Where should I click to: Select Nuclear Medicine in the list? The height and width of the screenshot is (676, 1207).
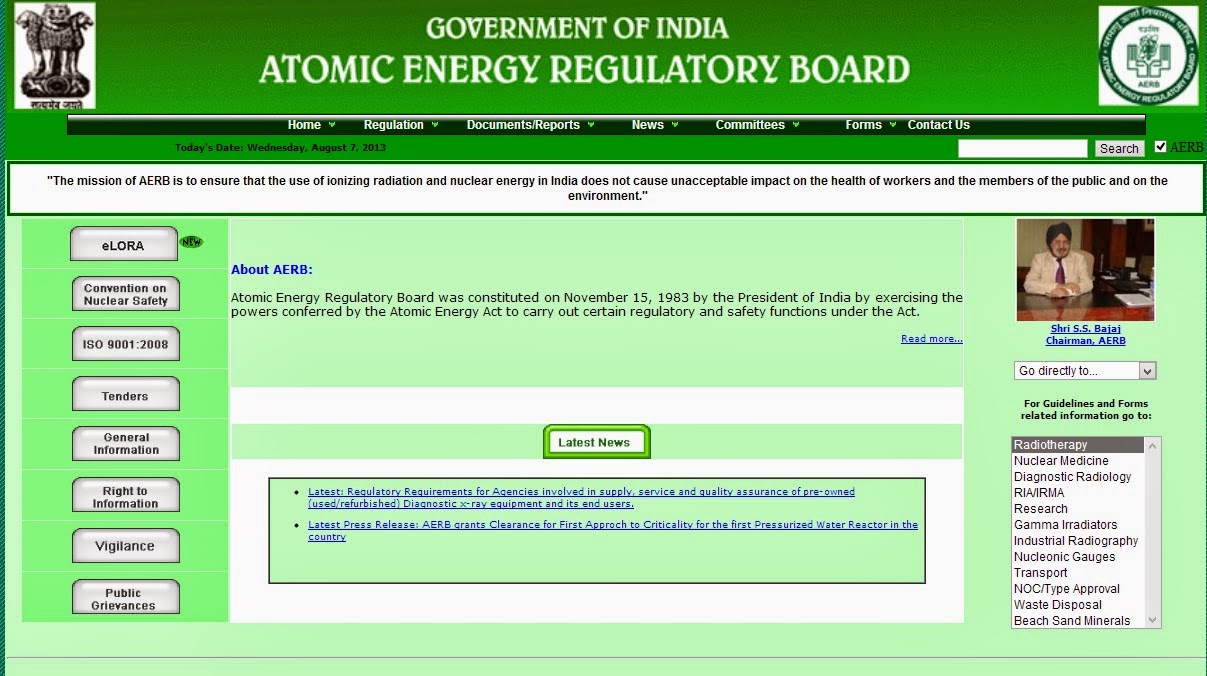click(1078, 461)
